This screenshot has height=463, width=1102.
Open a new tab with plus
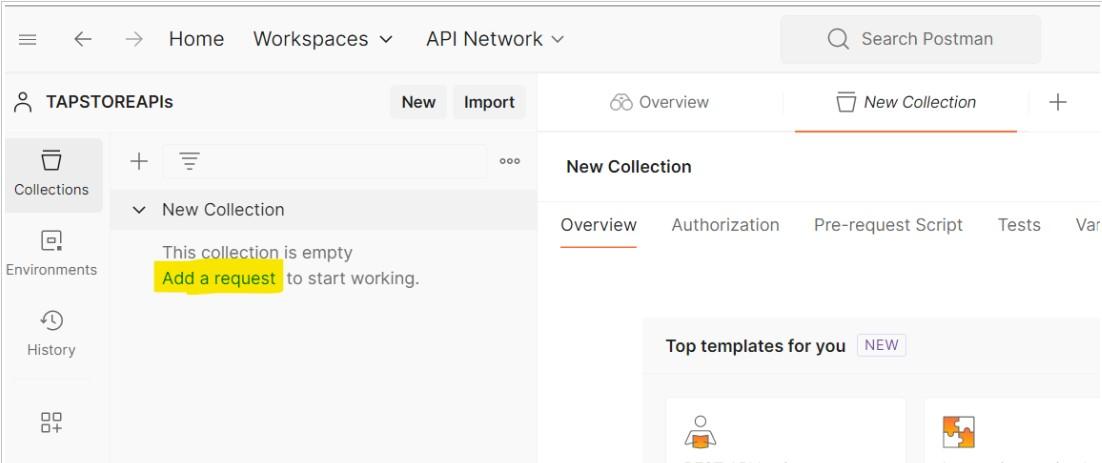click(1057, 102)
